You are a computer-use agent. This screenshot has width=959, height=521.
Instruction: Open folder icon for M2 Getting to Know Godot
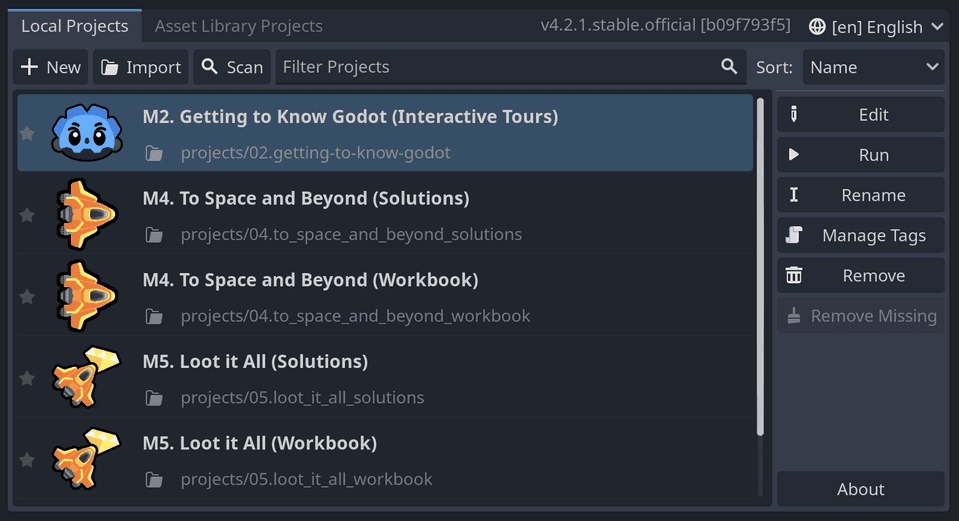pyautogui.click(x=154, y=153)
